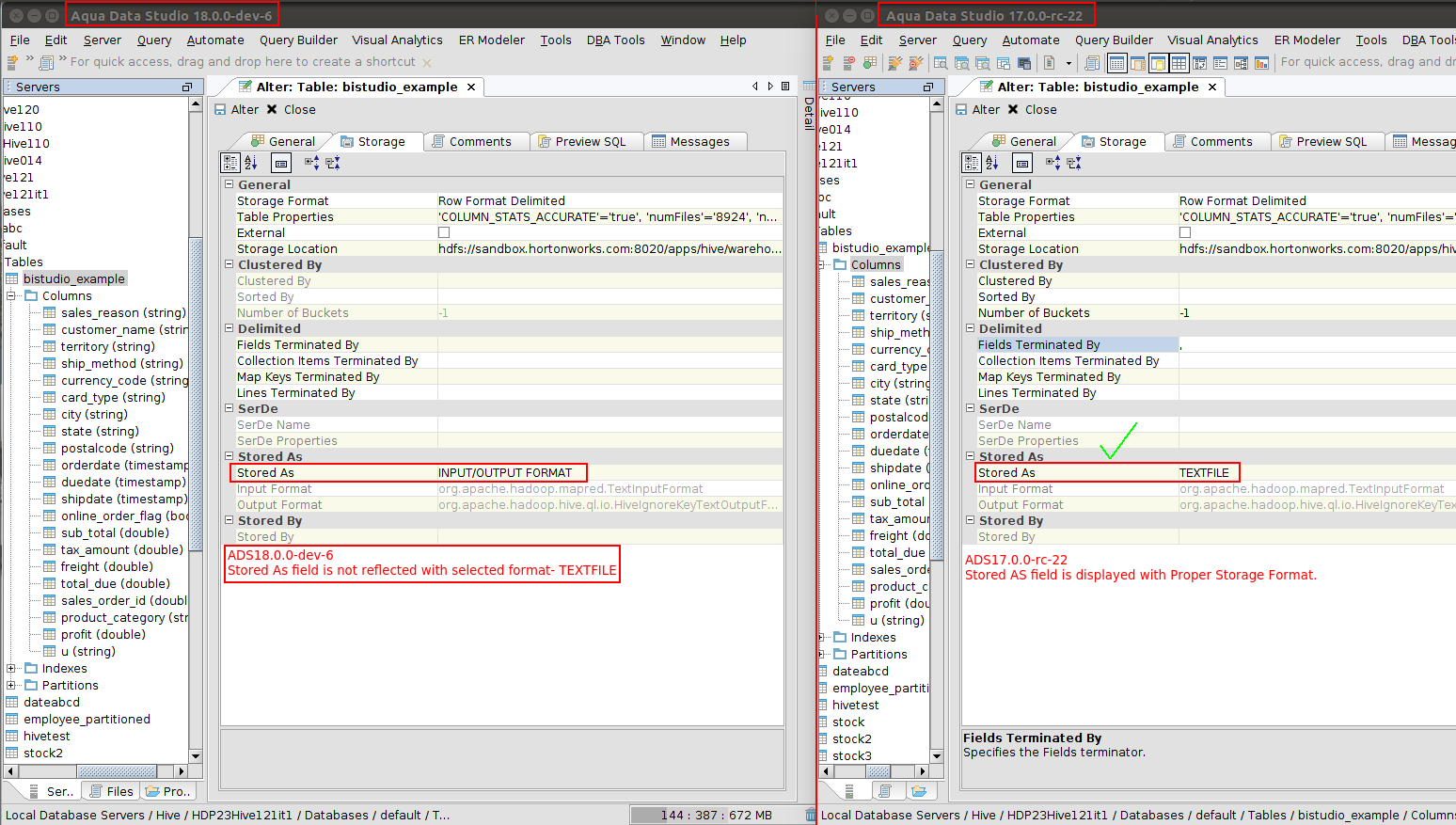Click the Close button in left window
This screenshot has width=1456, height=825.
coord(292,110)
